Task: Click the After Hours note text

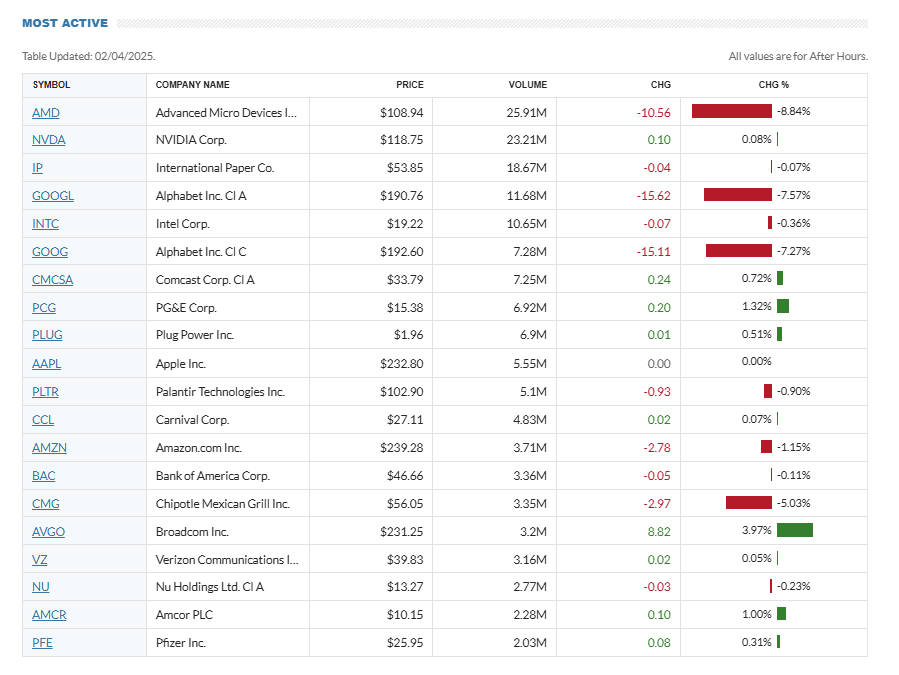Action: coord(798,56)
